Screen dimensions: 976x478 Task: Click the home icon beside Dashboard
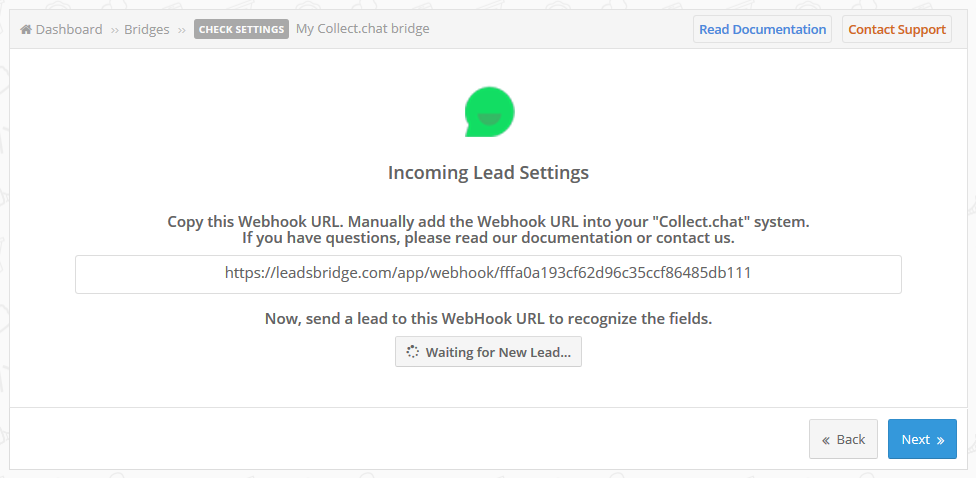pos(26,29)
